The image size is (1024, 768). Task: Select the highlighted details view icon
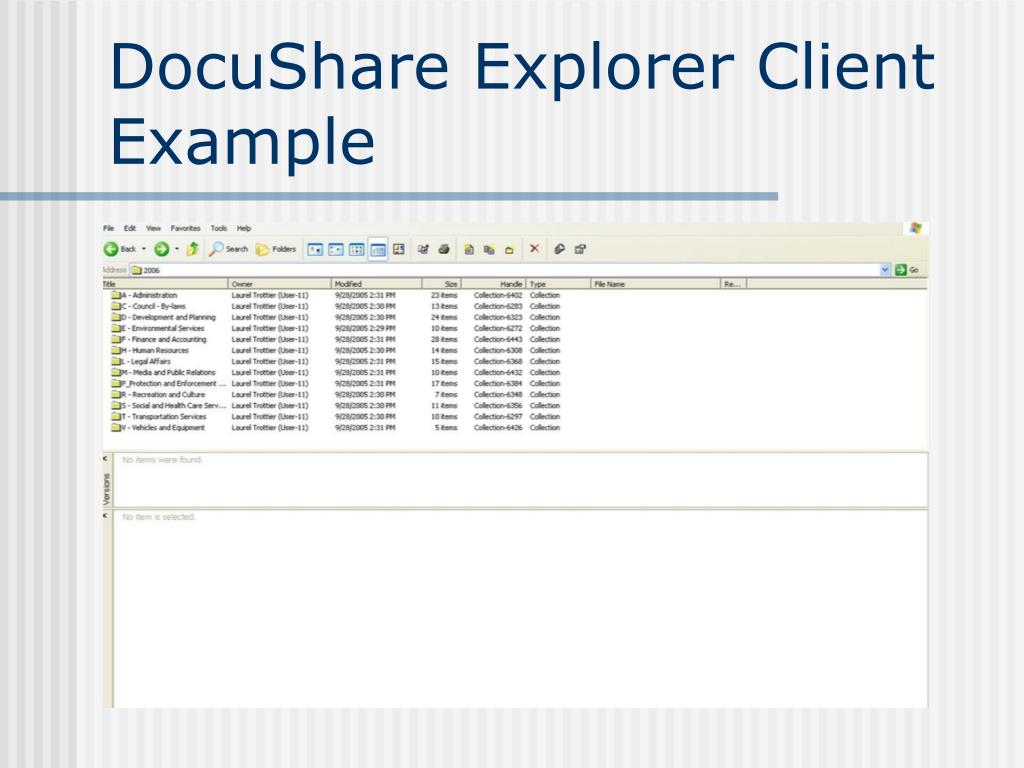pos(378,249)
